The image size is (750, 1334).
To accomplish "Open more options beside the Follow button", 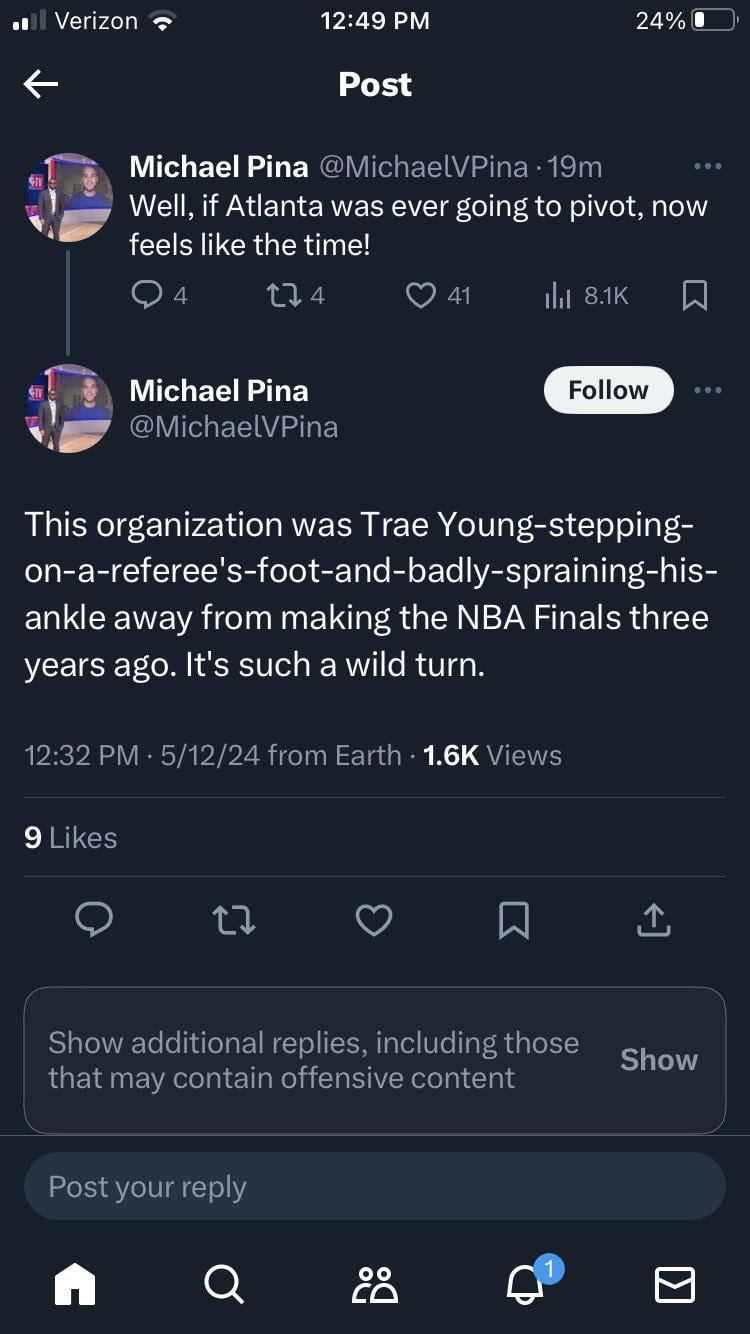I will click(x=706, y=390).
